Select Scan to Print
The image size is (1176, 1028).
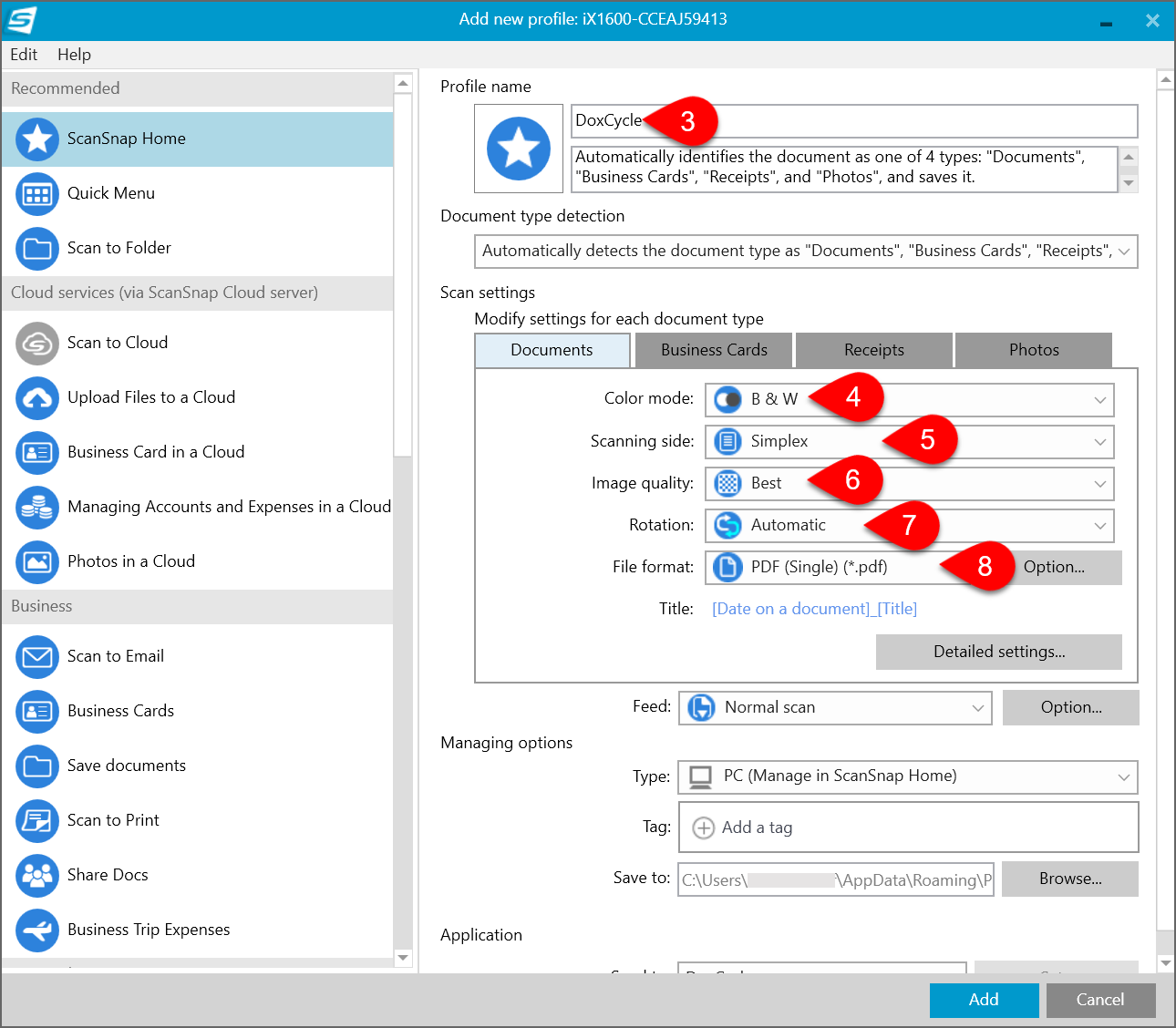(x=113, y=820)
